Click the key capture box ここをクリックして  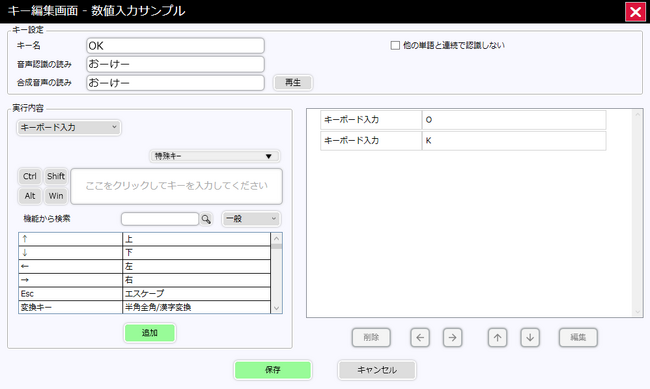[x=177, y=186]
